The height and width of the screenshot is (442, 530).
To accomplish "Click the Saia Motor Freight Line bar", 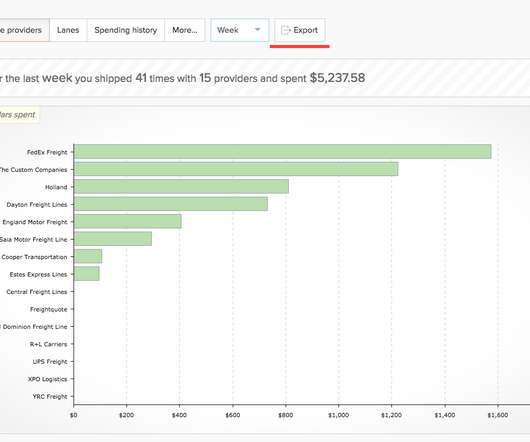I will tap(113, 239).
